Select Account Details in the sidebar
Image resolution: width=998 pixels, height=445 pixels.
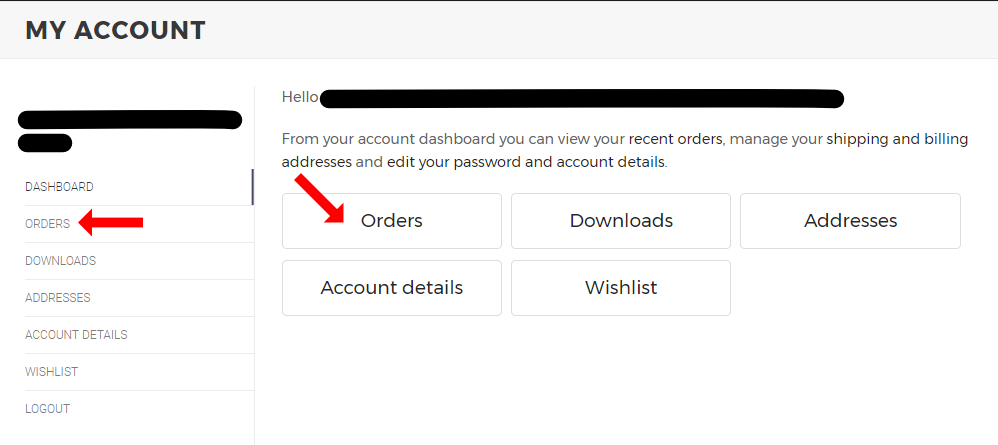coord(76,335)
